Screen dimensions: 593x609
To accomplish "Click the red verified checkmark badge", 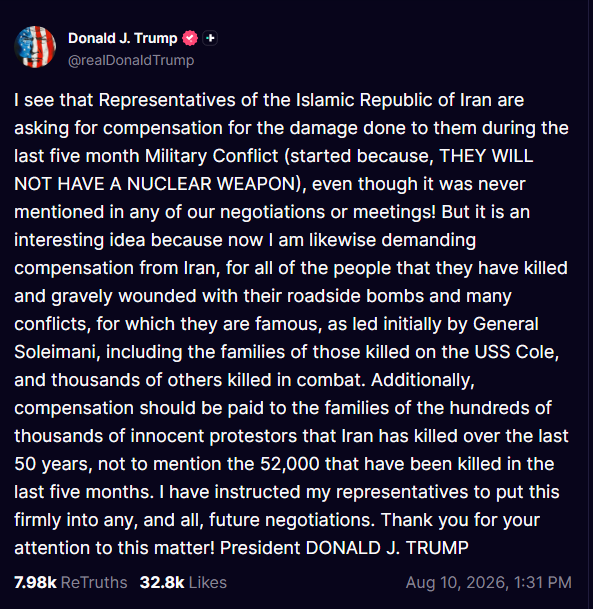I will pyautogui.click(x=190, y=38).
